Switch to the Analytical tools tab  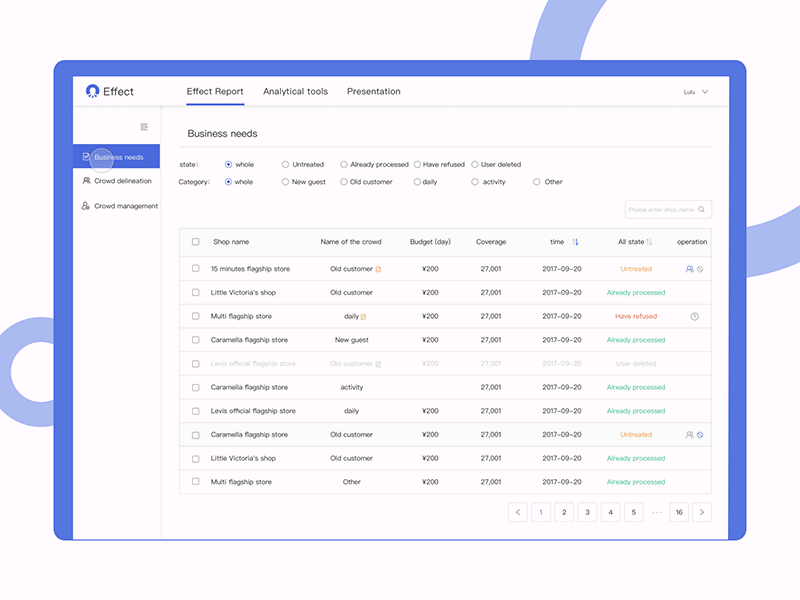click(295, 91)
